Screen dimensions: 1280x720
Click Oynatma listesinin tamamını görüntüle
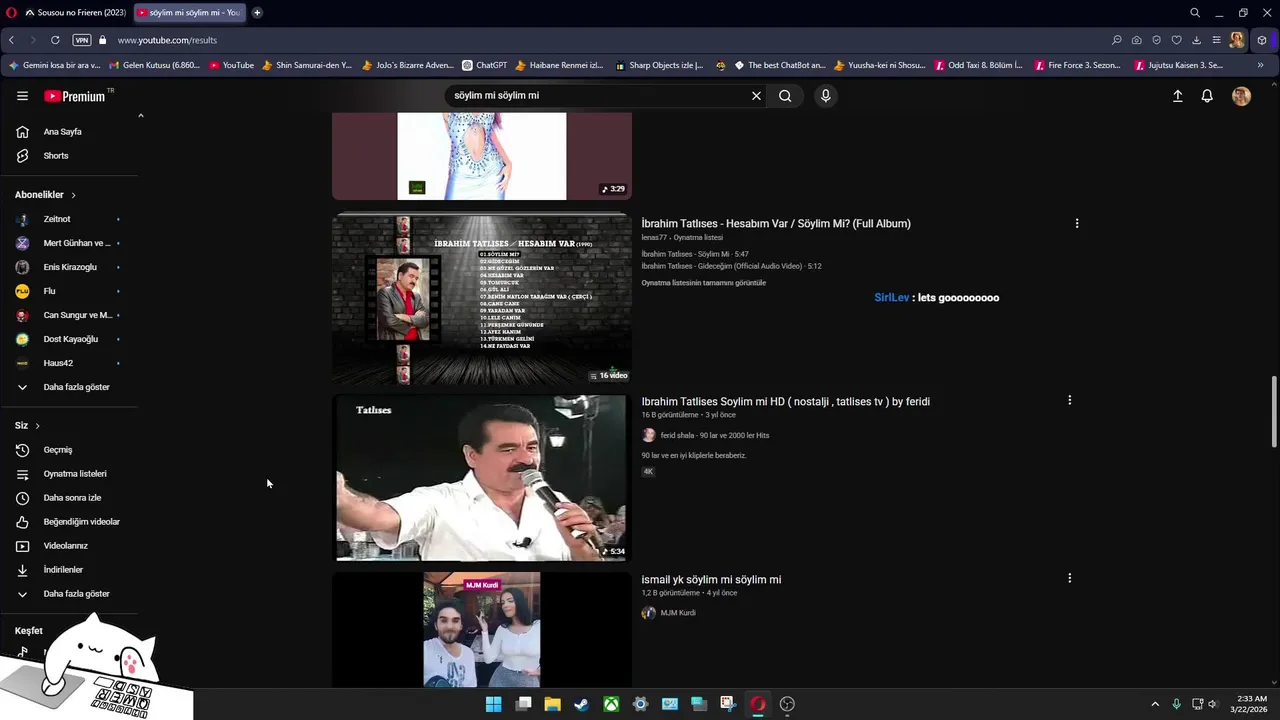(704, 283)
